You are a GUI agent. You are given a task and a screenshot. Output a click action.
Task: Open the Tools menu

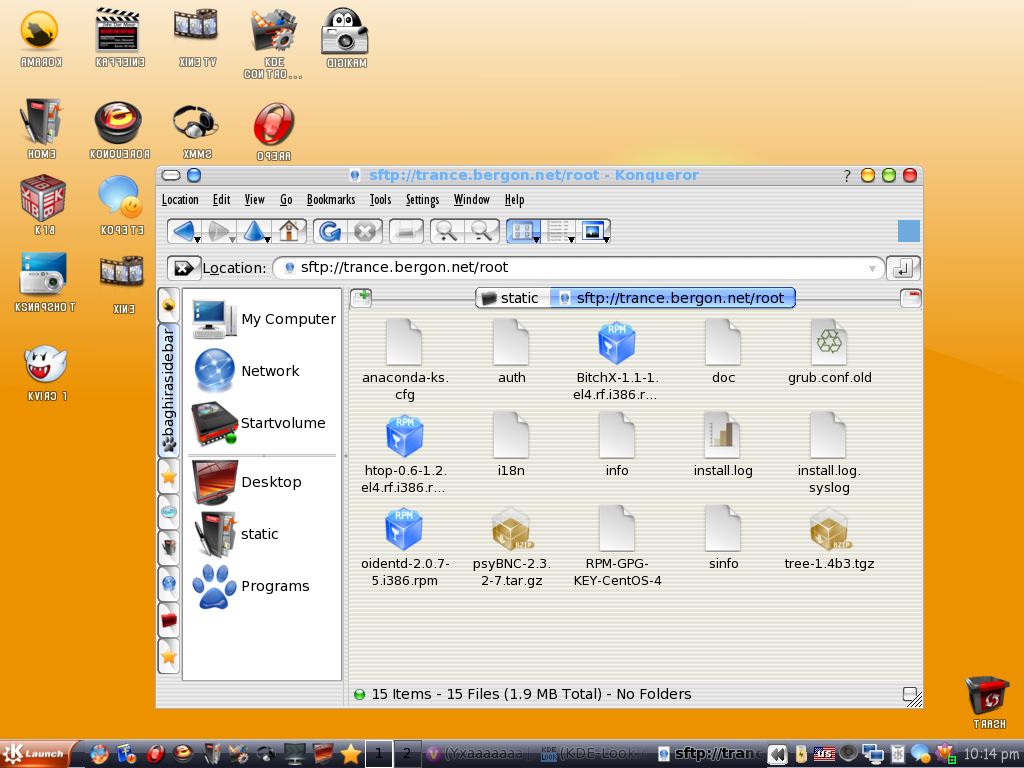coord(380,200)
